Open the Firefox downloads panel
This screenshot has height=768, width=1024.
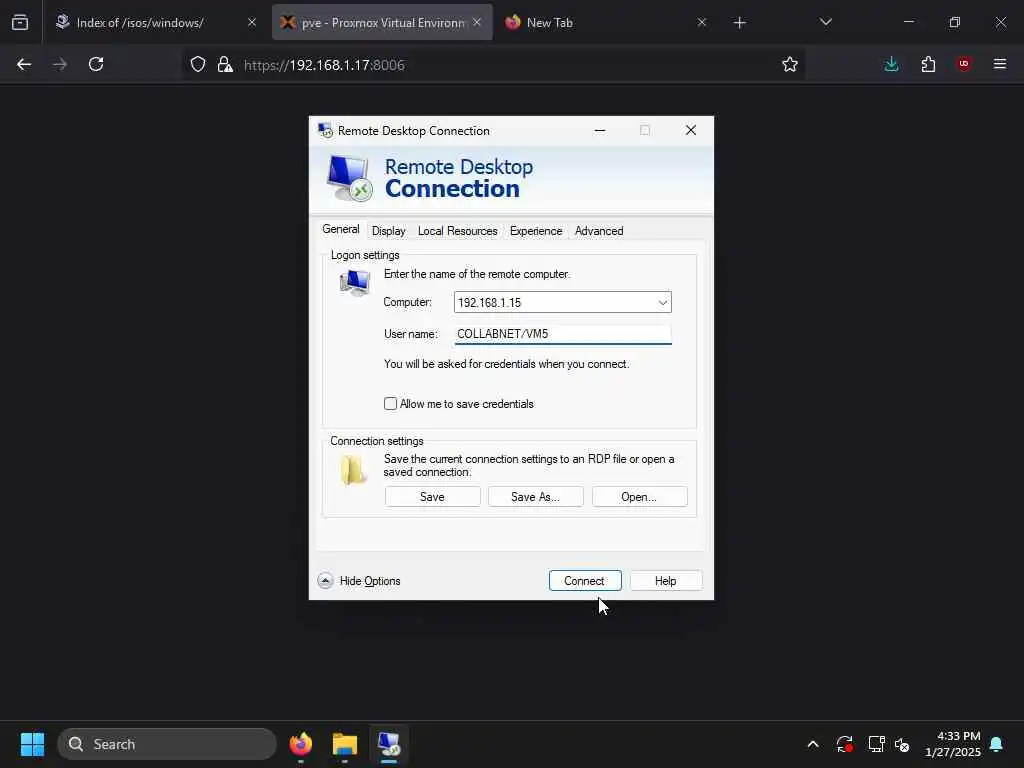coord(891,64)
